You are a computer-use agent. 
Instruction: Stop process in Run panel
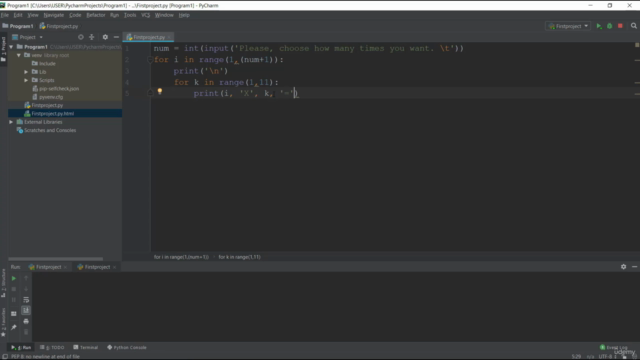tap(13, 289)
